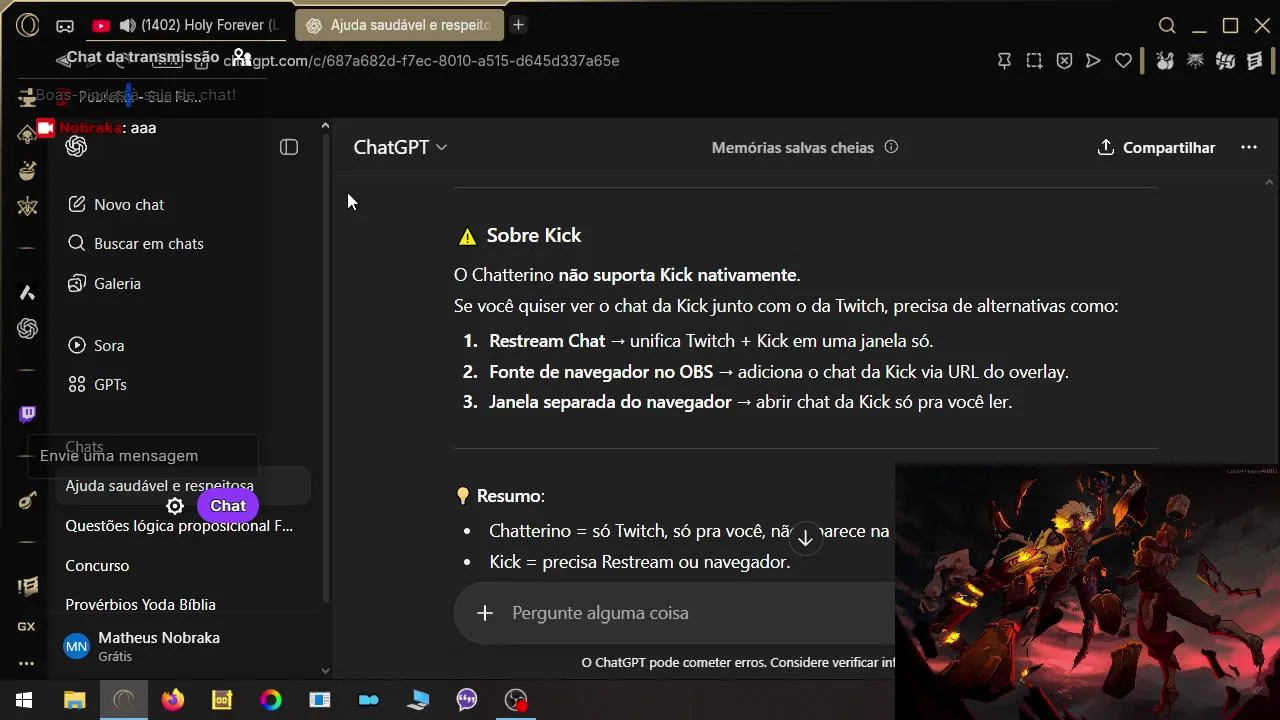This screenshot has width=1280, height=720.
Task: Click the bowling pins extension icon
Action: pos(1164,61)
